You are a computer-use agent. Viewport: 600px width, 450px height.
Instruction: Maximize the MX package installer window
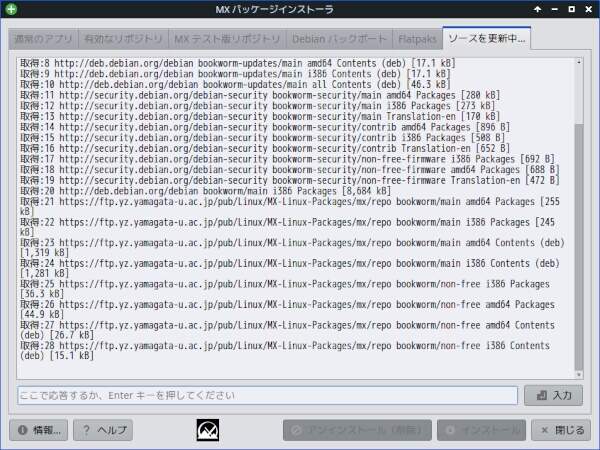click(x=571, y=10)
